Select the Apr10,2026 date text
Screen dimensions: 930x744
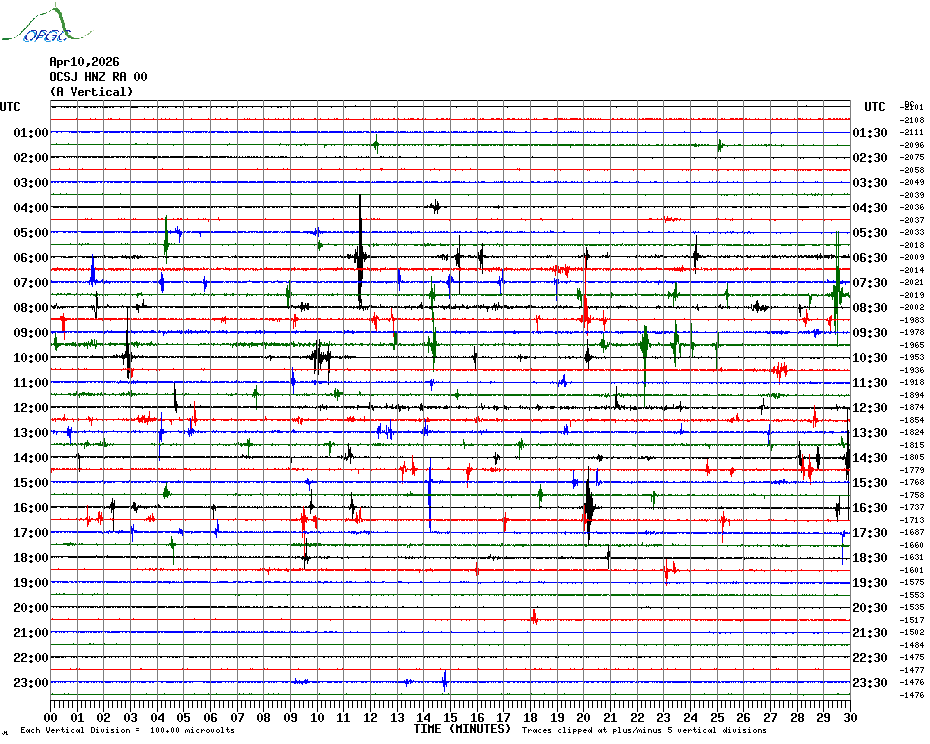pos(84,62)
